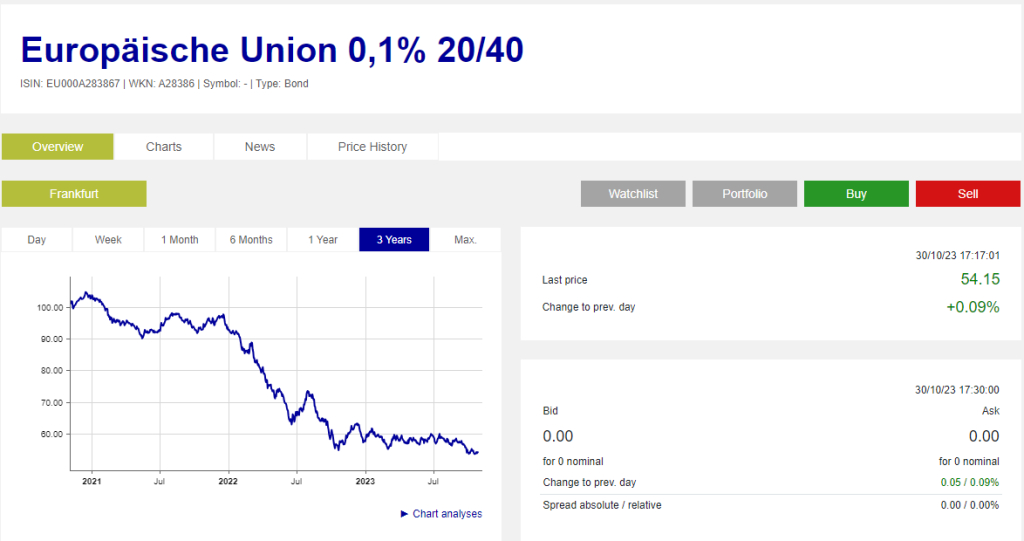Click the arrow icon beside Chart analyses
The width and height of the screenshot is (1024, 541).
point(404,514)
